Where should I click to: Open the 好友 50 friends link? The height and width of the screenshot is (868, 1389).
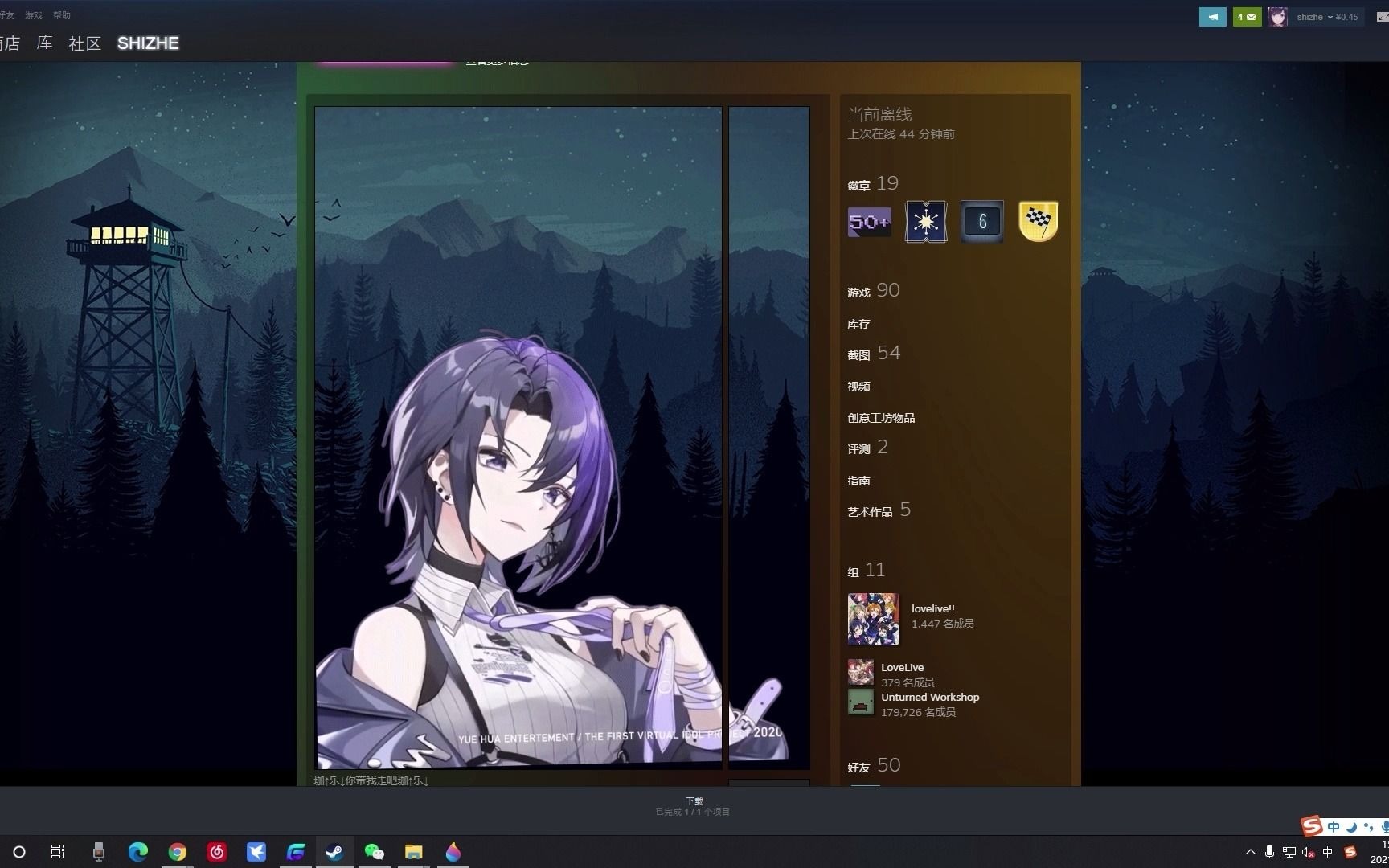[x=874, y=766]
